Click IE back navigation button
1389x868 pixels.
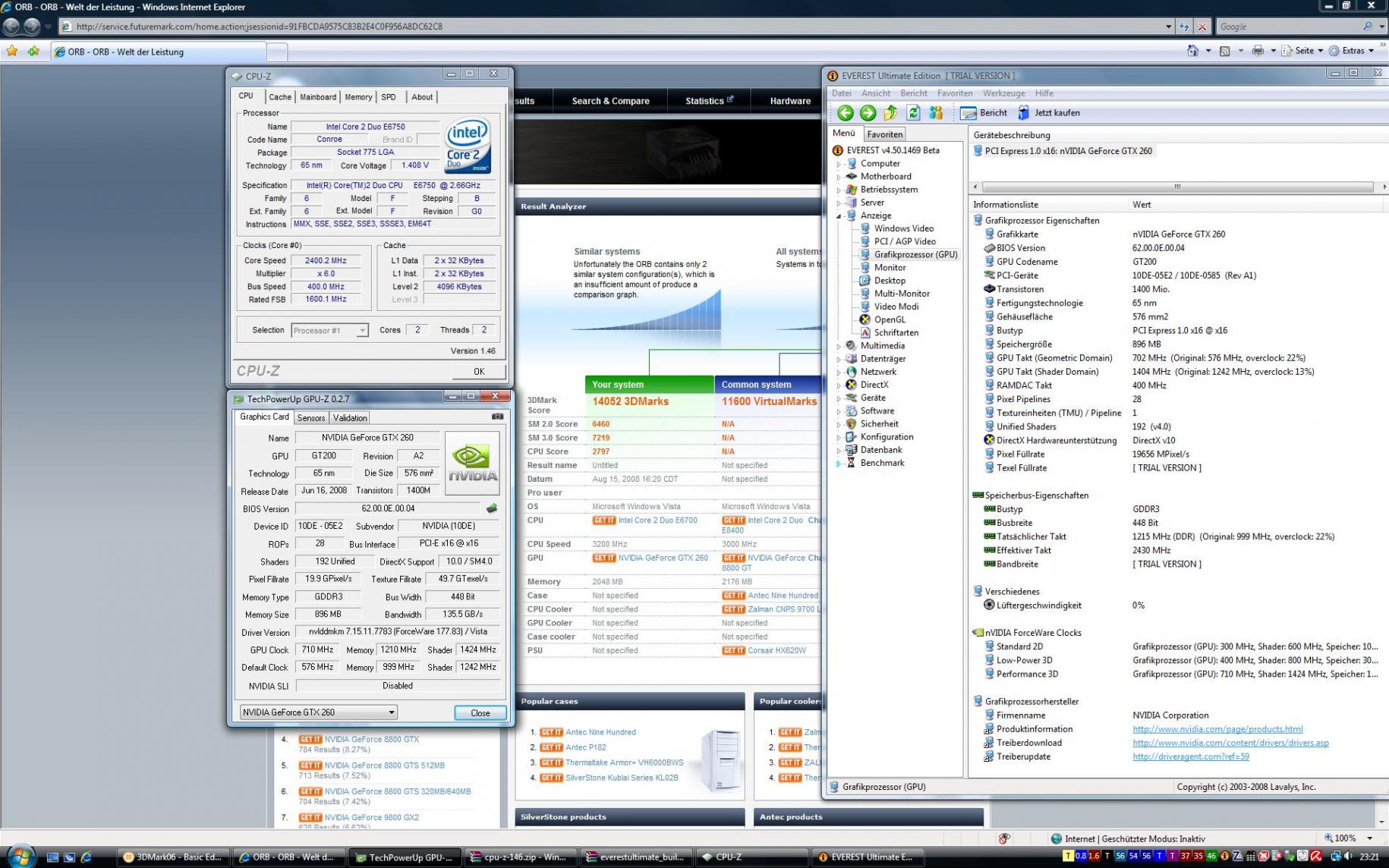(11, 27)
